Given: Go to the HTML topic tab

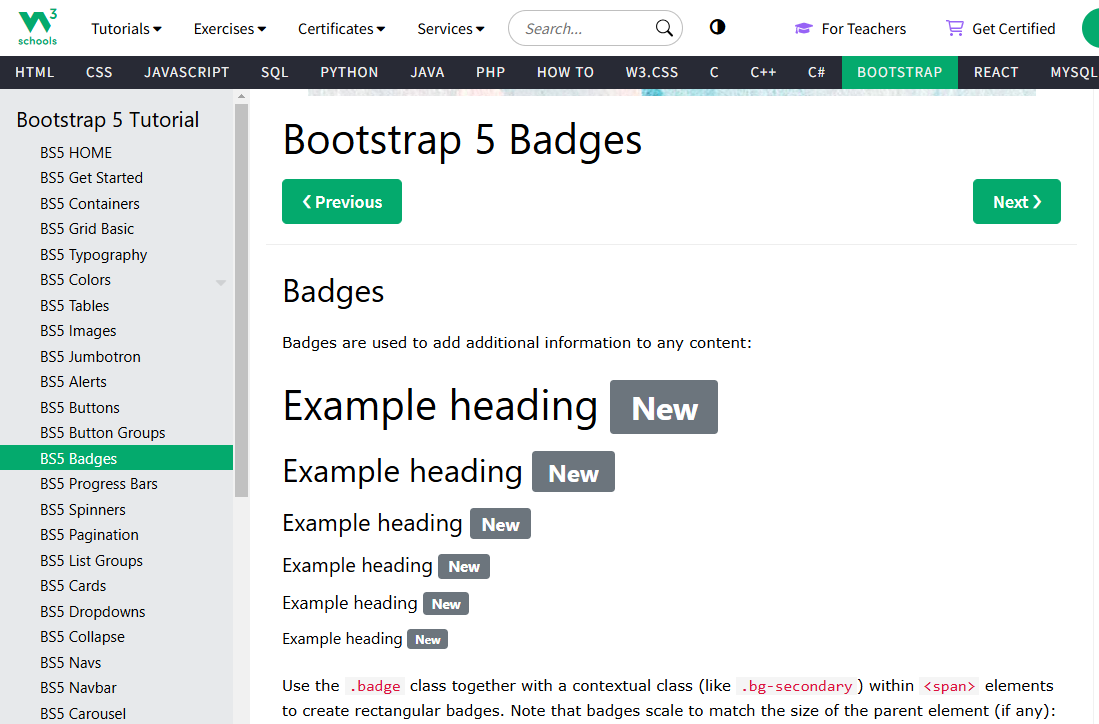Looking at the screenshot, I should (x=34, y=72).
